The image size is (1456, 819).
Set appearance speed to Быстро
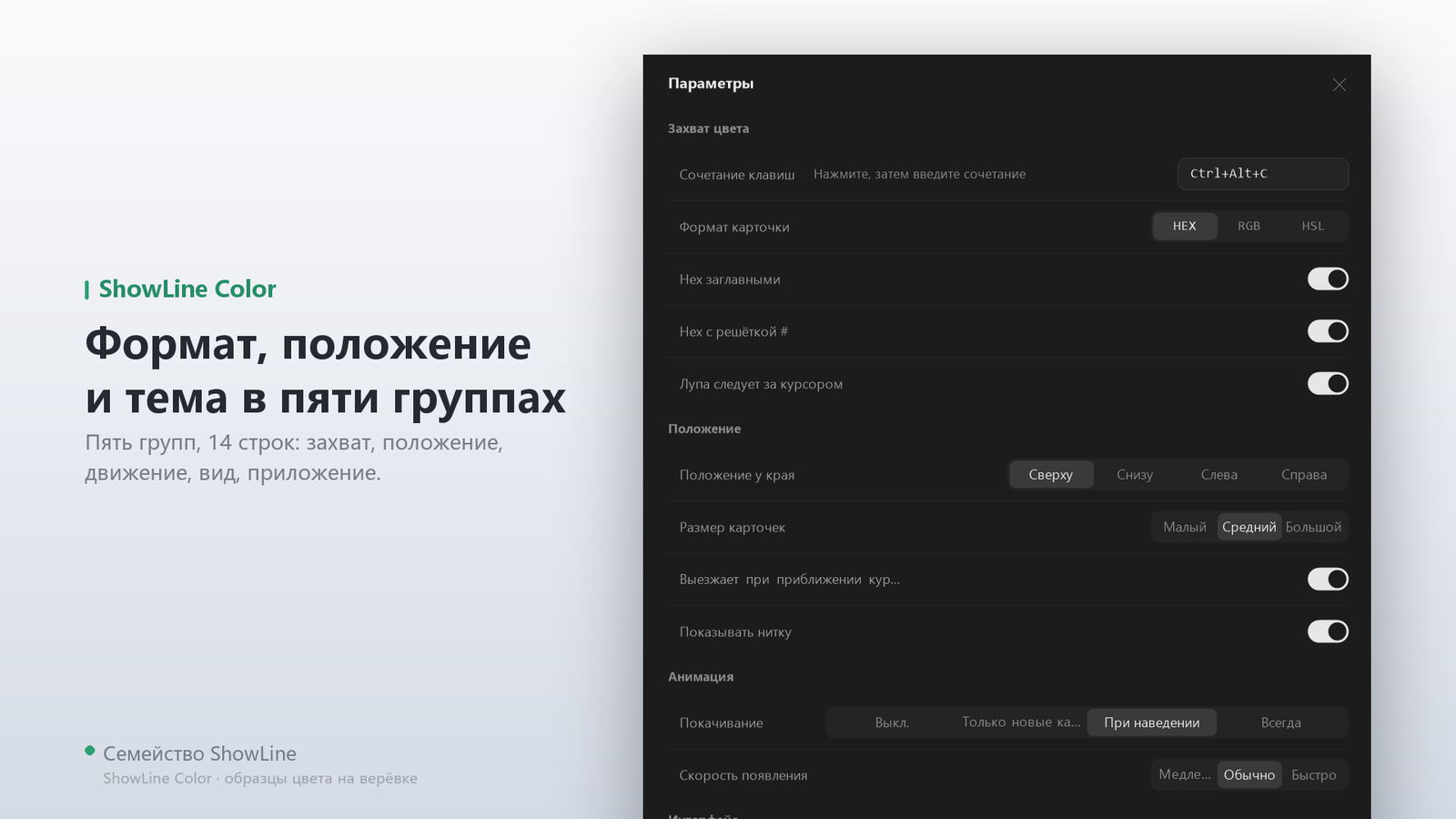click(x=1313, y=774)
